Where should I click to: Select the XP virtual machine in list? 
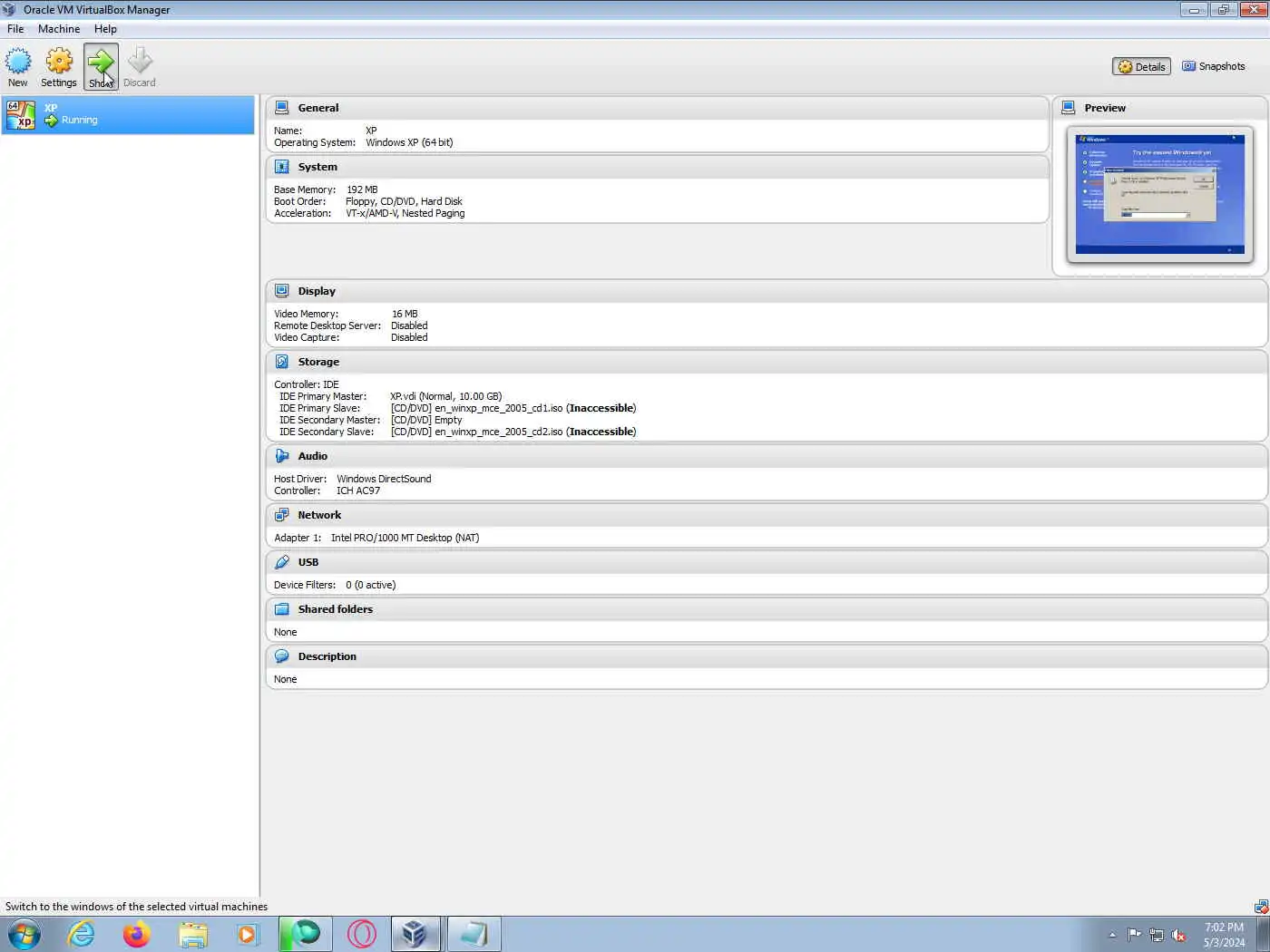click(128, 114)
